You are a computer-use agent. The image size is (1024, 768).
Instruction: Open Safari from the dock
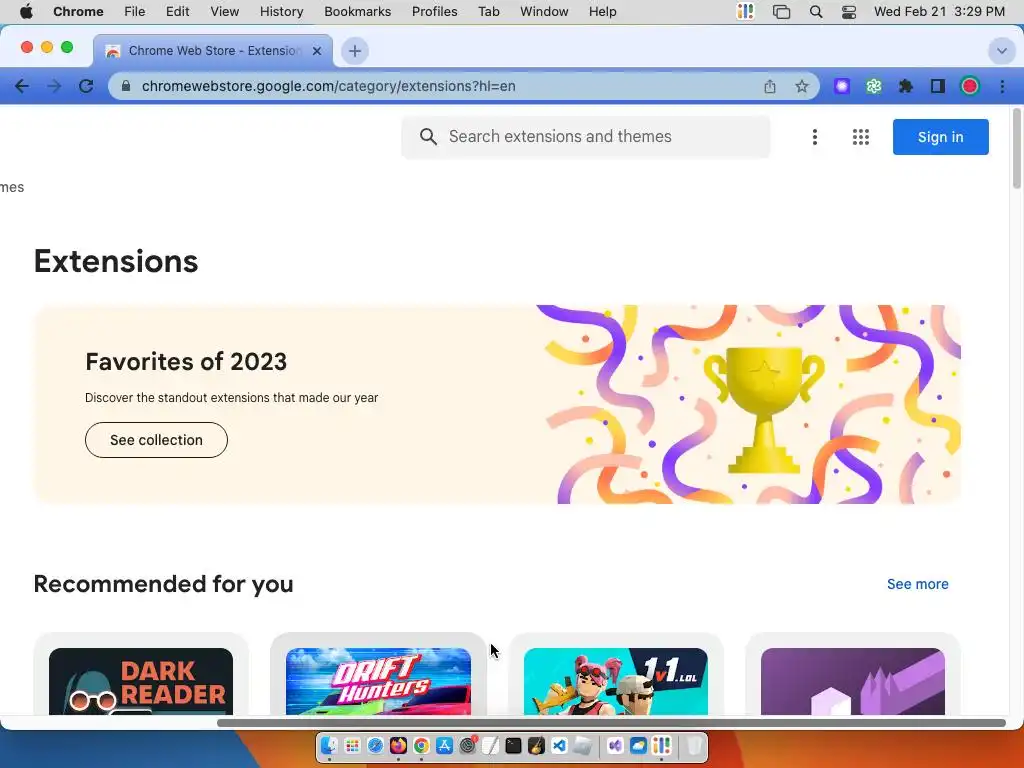(x=376, y=745)
